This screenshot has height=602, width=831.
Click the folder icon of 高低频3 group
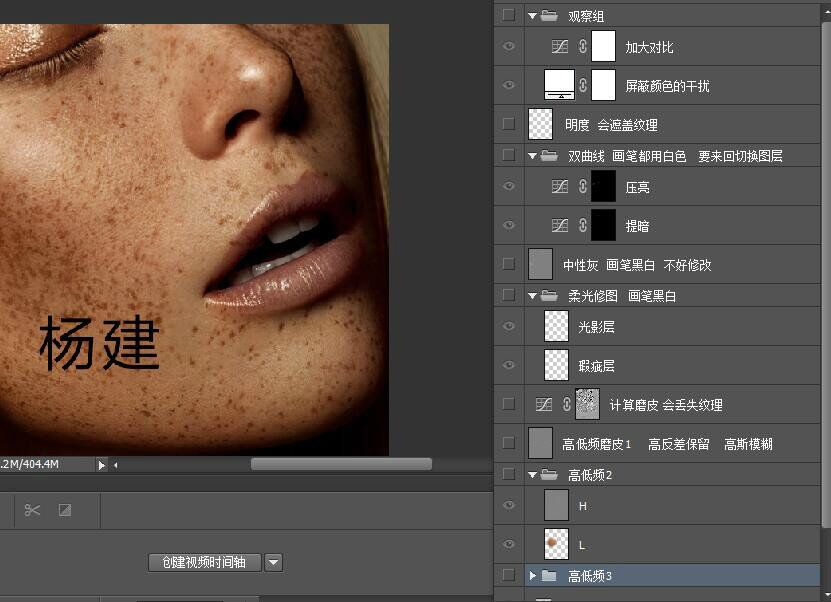pyautogui.click(x=548, y=575)
